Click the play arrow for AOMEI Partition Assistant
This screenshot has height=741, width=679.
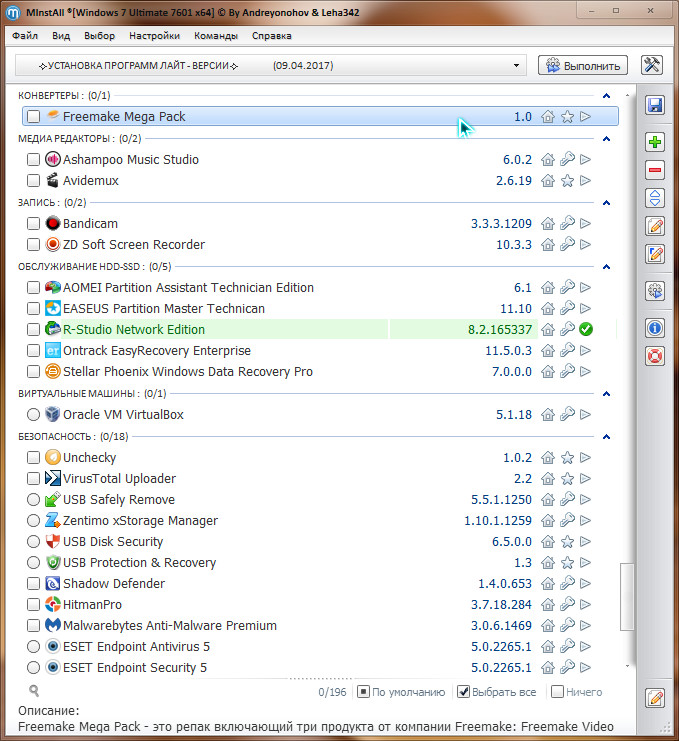click(x=585, y=287)
